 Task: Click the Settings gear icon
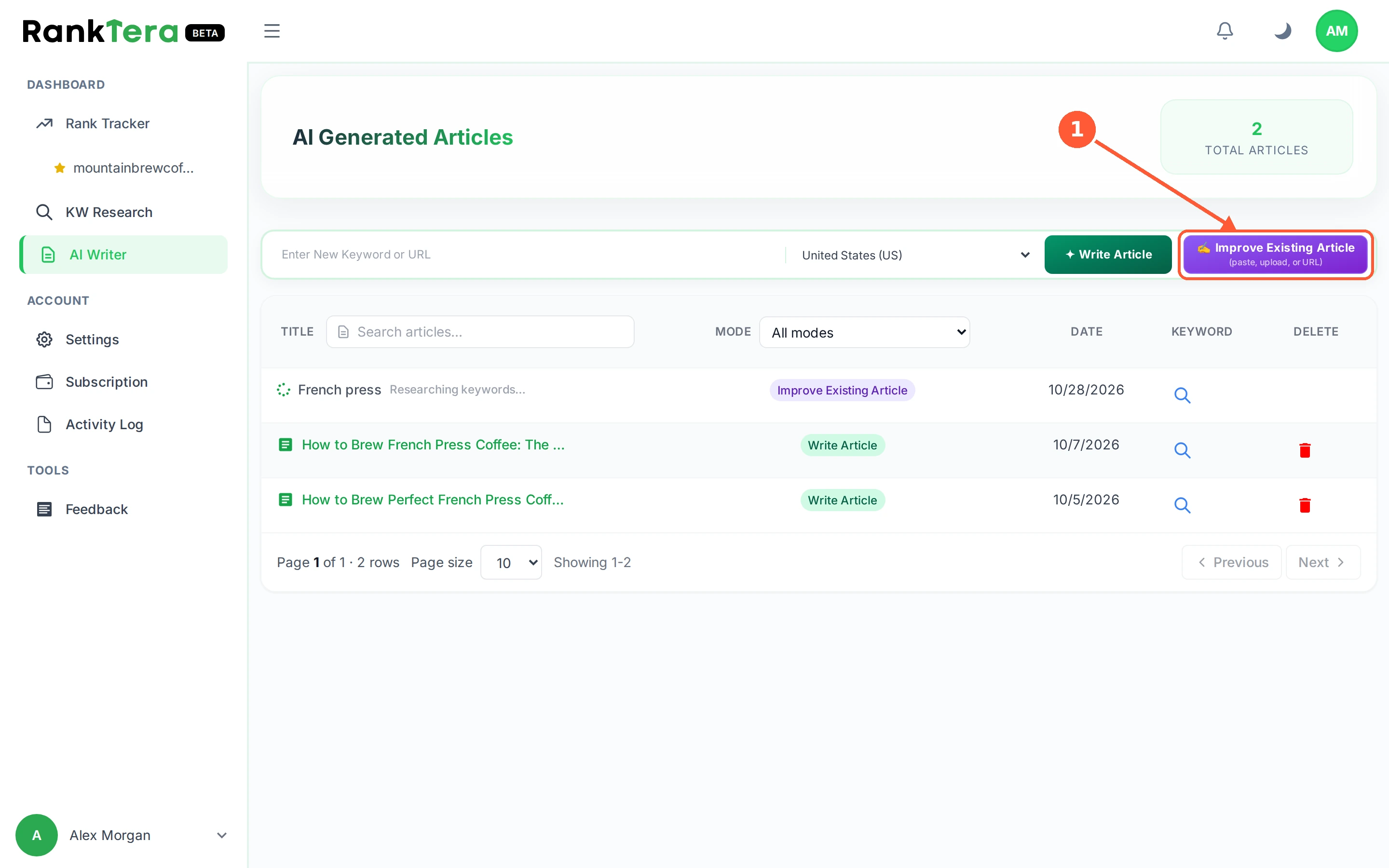[x=44, y=339]
